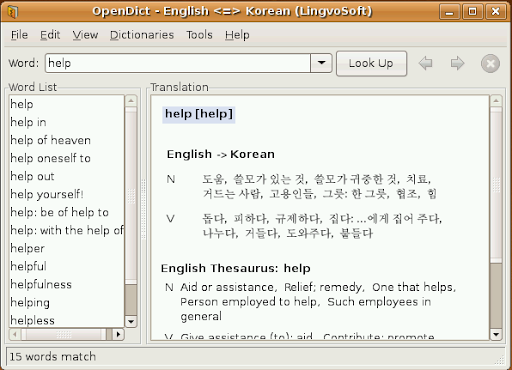Select 'helper' in word list
This screenshot has height=370, width=512.
click(x=67, y=248)
